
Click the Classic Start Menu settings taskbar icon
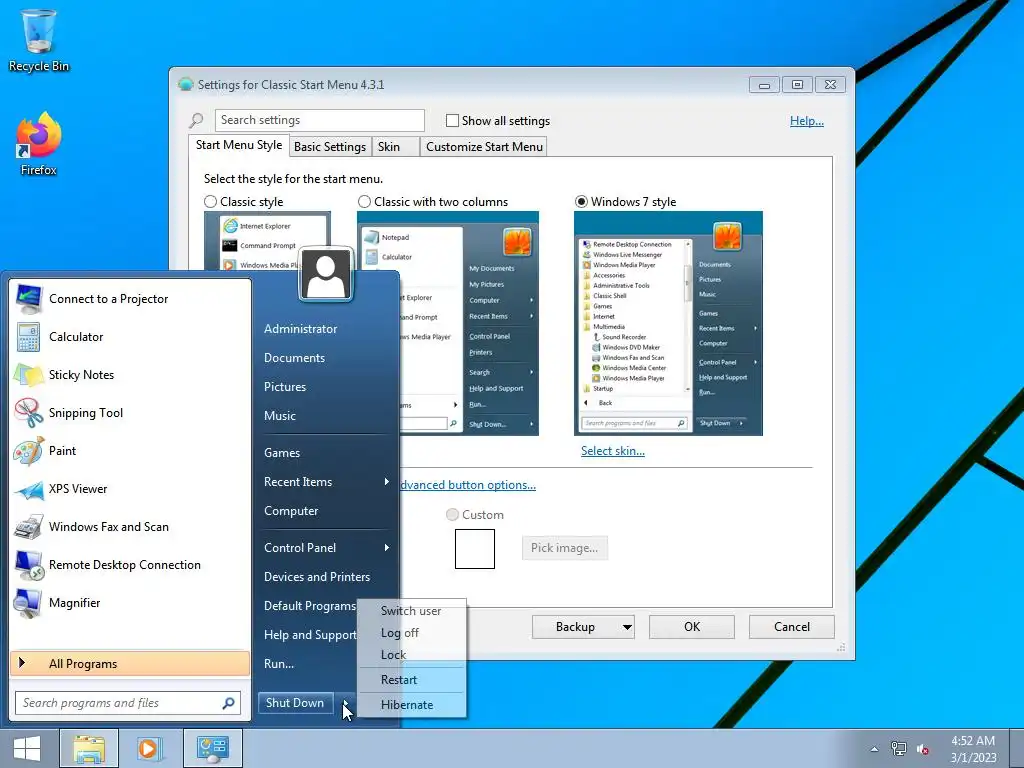pos(212,748)
